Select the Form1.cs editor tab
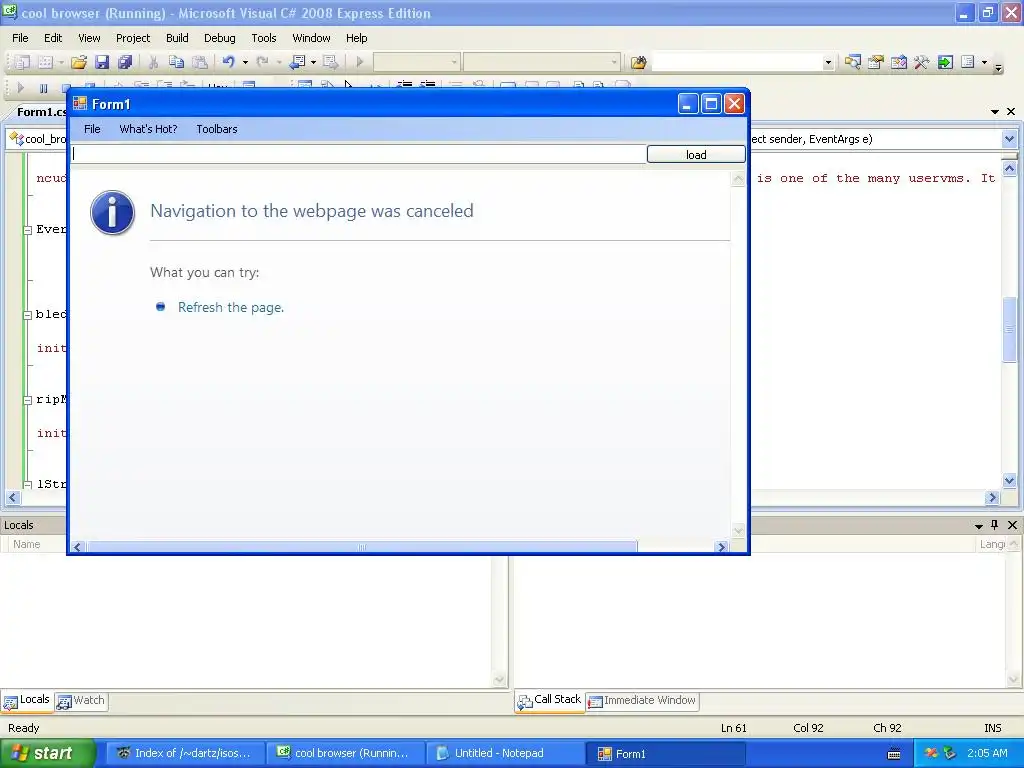 point(41,112)
